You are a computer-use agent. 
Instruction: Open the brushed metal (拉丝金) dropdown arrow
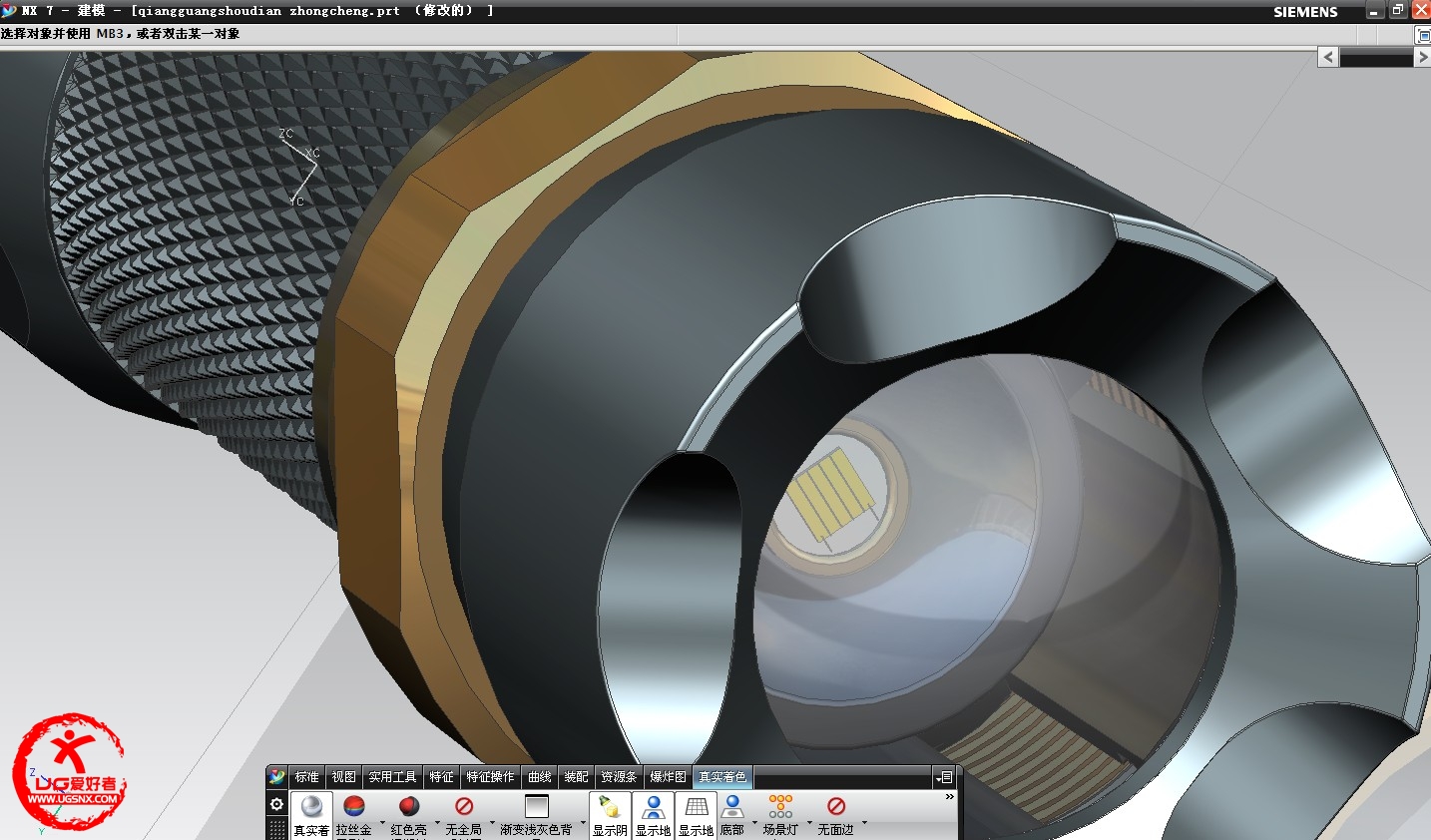click(x=383, y=823)
